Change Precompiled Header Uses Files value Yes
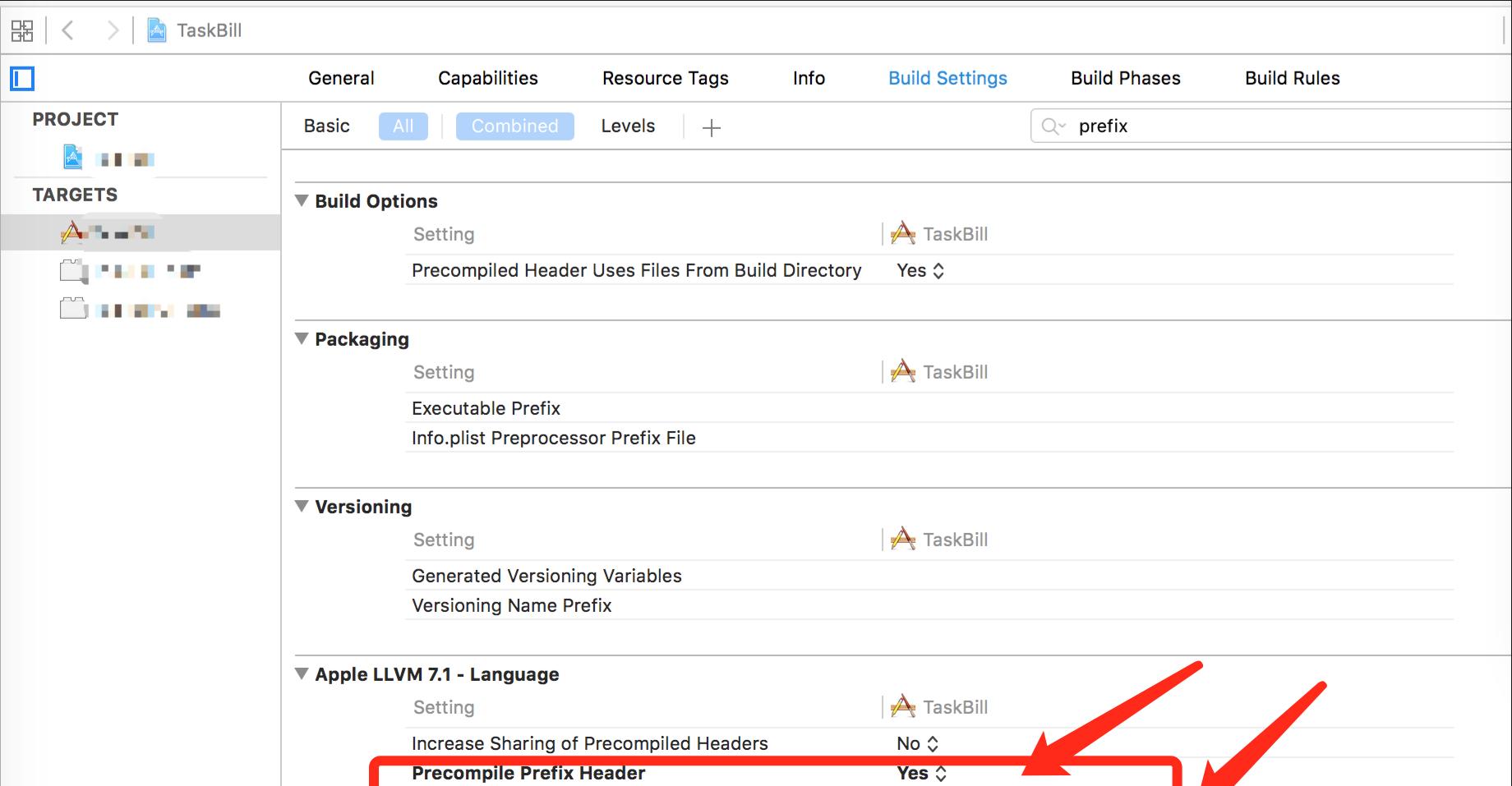The height and width of the screenshot is (786, 1512). coord(920,270)
